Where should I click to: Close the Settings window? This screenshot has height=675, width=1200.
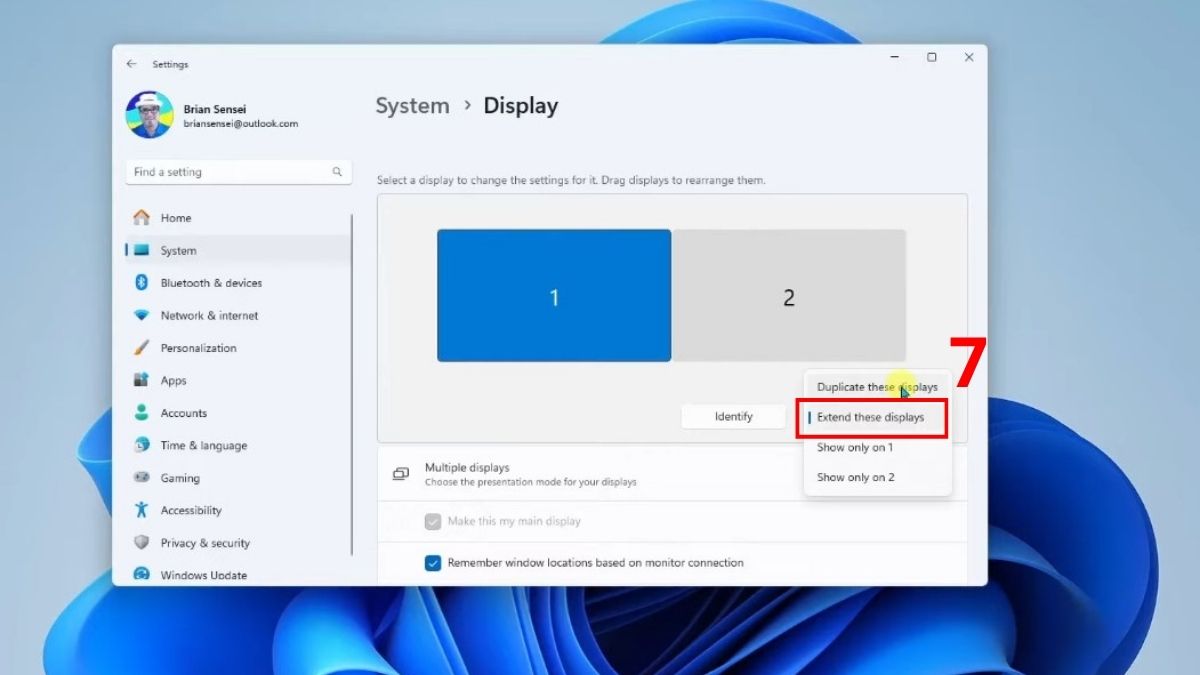click(968, 58)
